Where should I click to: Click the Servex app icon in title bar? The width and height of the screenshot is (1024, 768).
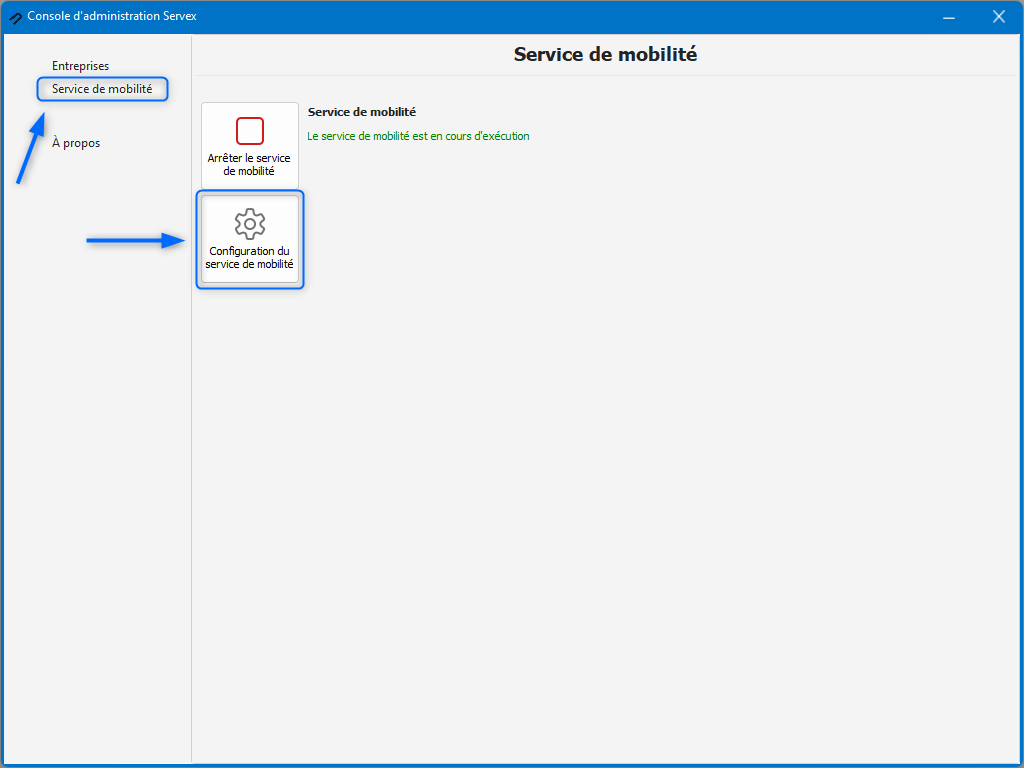(15, 17)
